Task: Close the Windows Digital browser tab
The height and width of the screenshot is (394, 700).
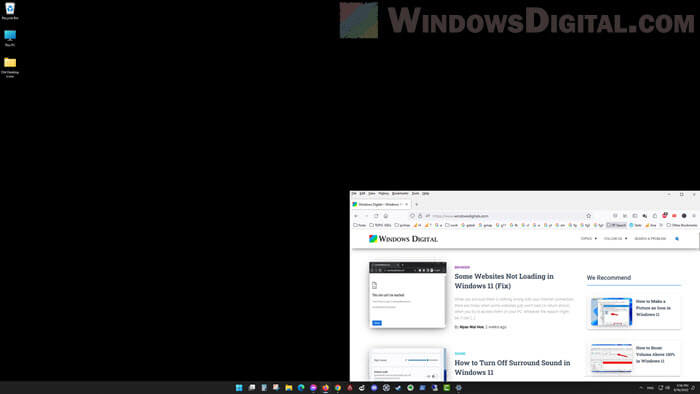Action: click(x=407, y=204)
